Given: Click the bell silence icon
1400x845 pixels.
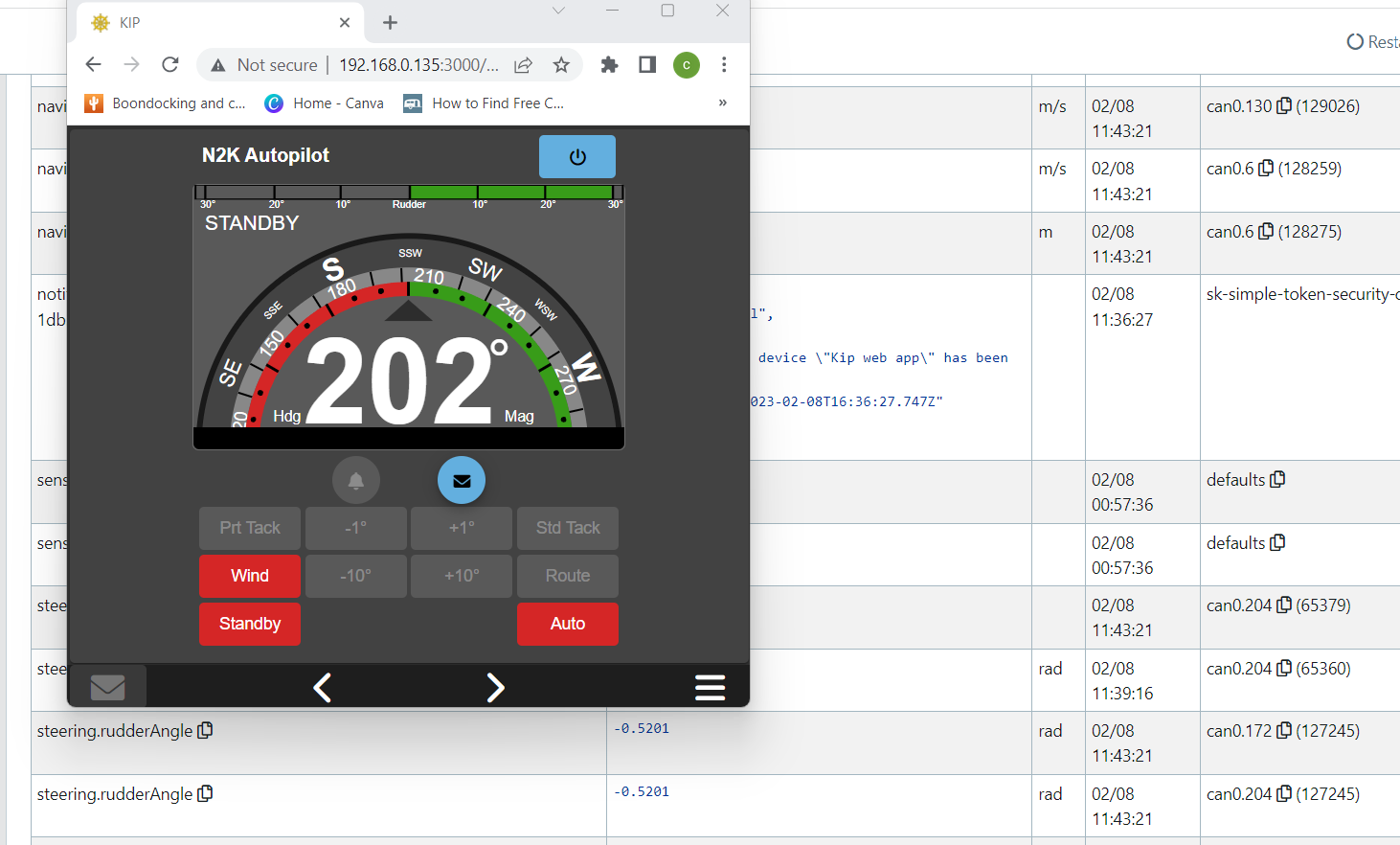Looking at the screenshot, I should tap(355, 480).
